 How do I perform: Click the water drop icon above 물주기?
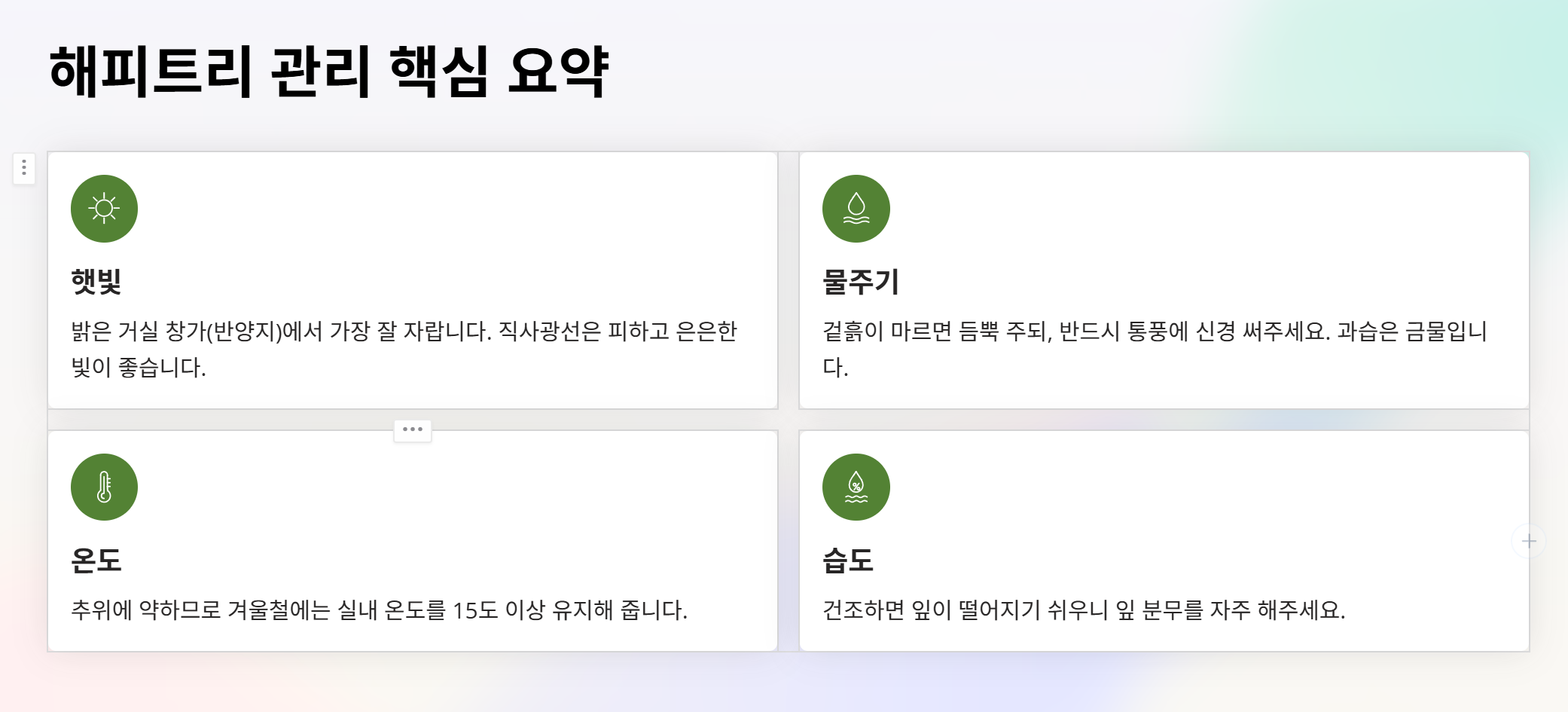click(x=856, y=209)
